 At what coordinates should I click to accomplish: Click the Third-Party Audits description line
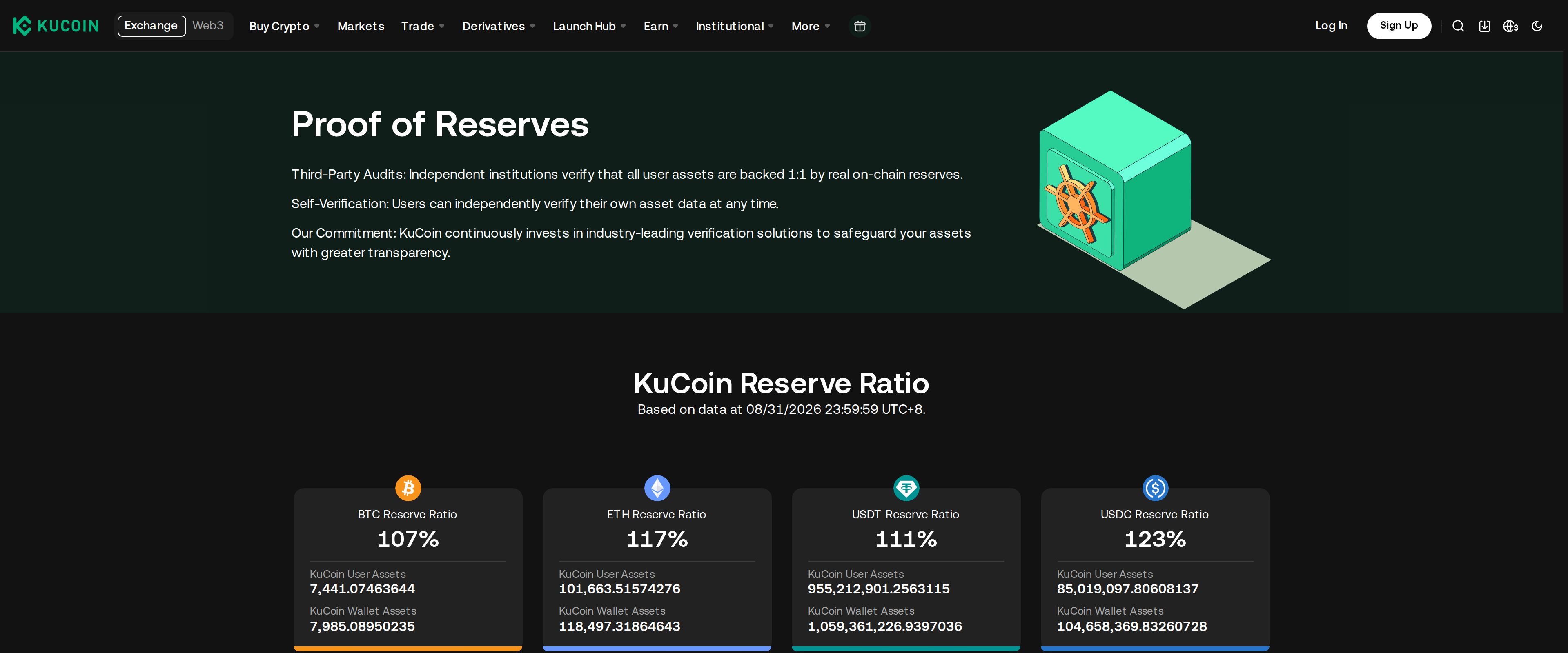pos(627,175)
